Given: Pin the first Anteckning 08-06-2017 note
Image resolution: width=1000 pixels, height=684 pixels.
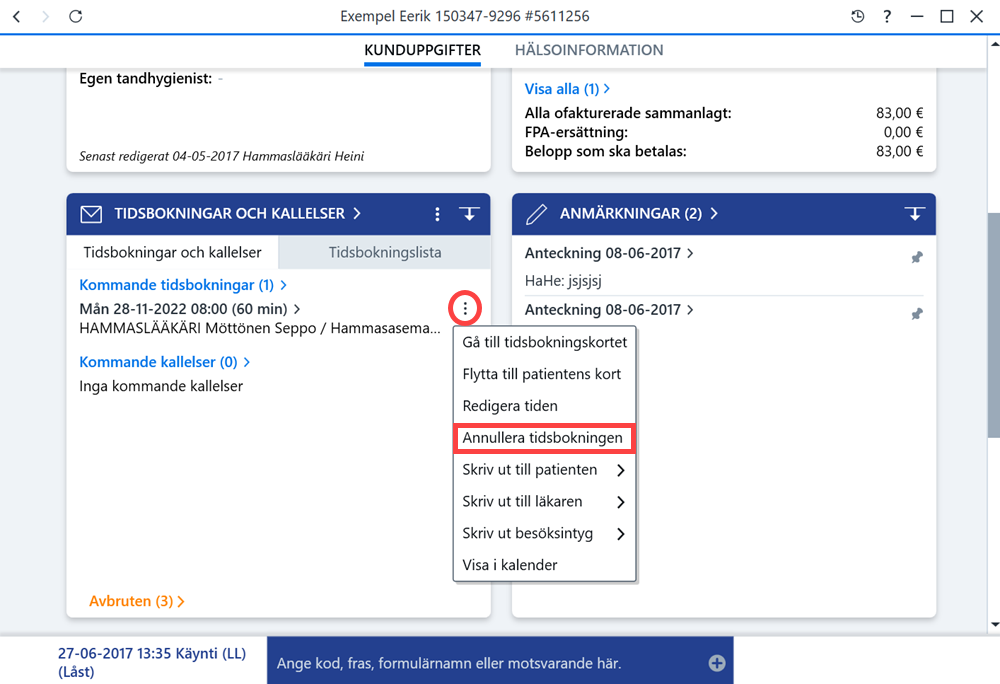Looking at the screenshot, I should click(x=916, y=258).
